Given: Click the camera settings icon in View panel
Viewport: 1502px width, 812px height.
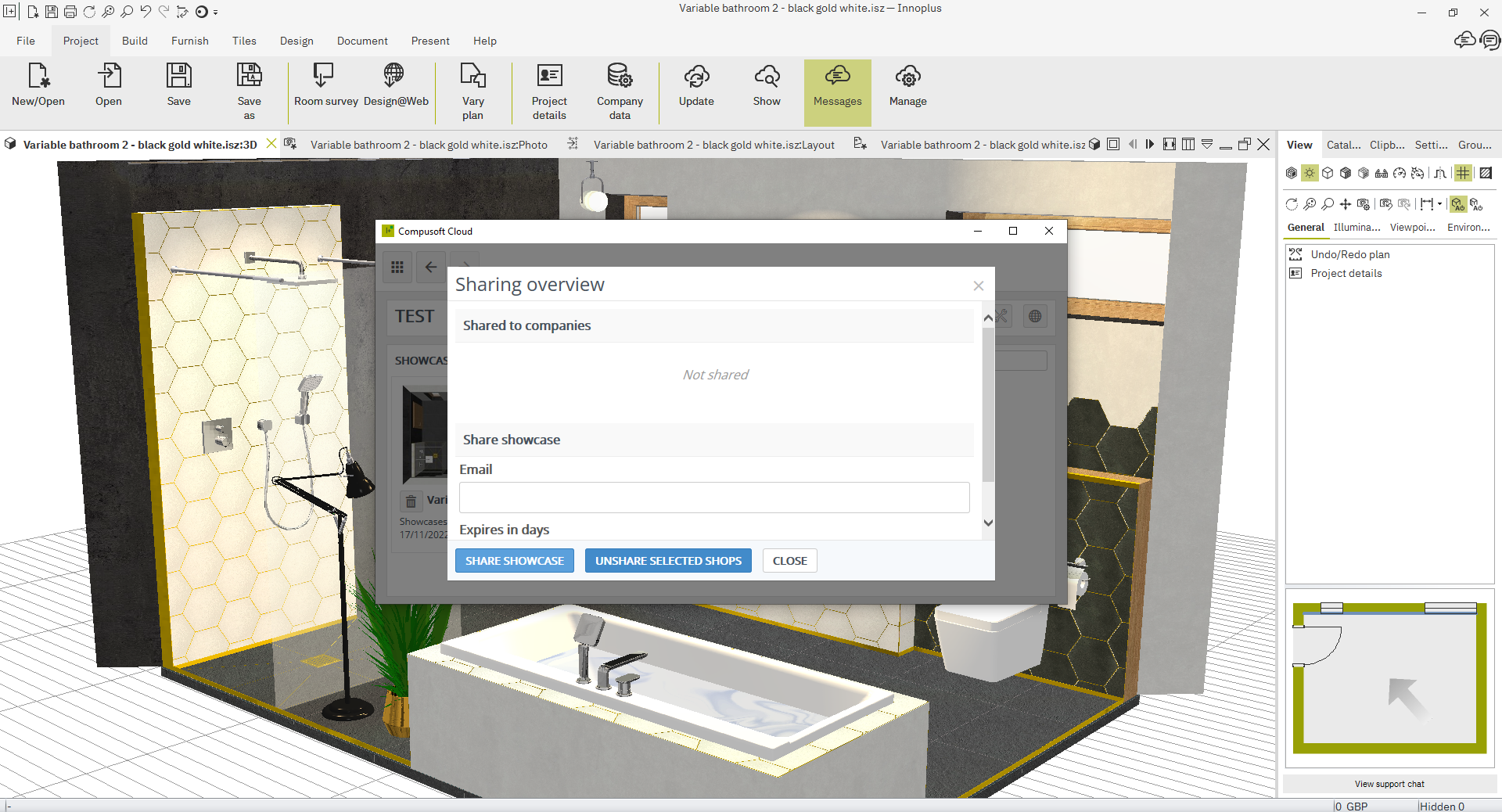Looking at the screenshot, I should click(1364, 204).
